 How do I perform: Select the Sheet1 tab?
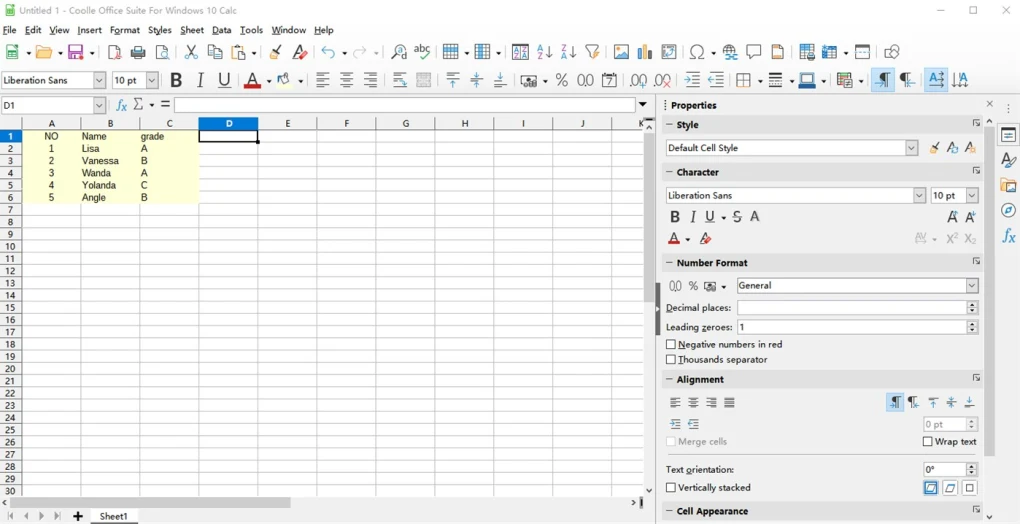[x=113, y=516]
